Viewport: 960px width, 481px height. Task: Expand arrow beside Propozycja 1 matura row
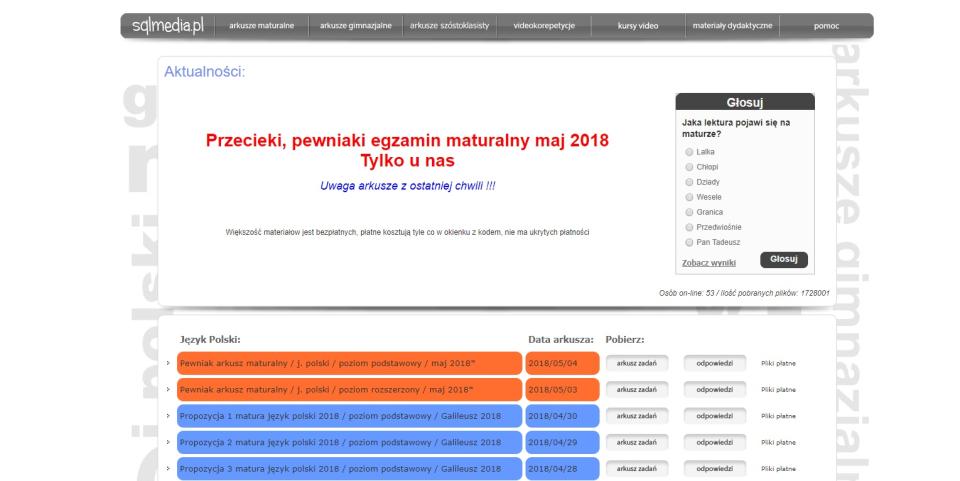(168, 415)
